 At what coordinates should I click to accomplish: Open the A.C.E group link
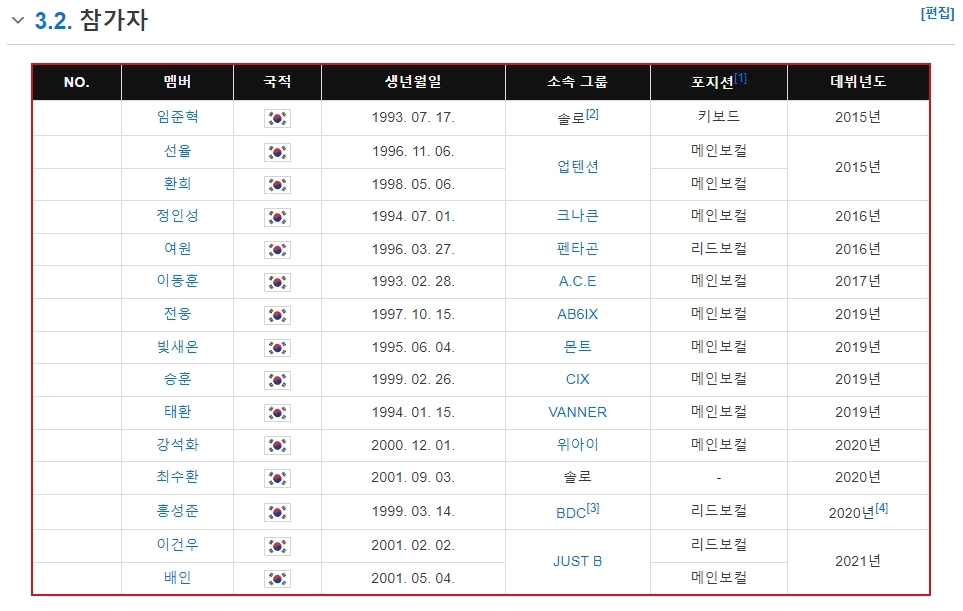577,281
